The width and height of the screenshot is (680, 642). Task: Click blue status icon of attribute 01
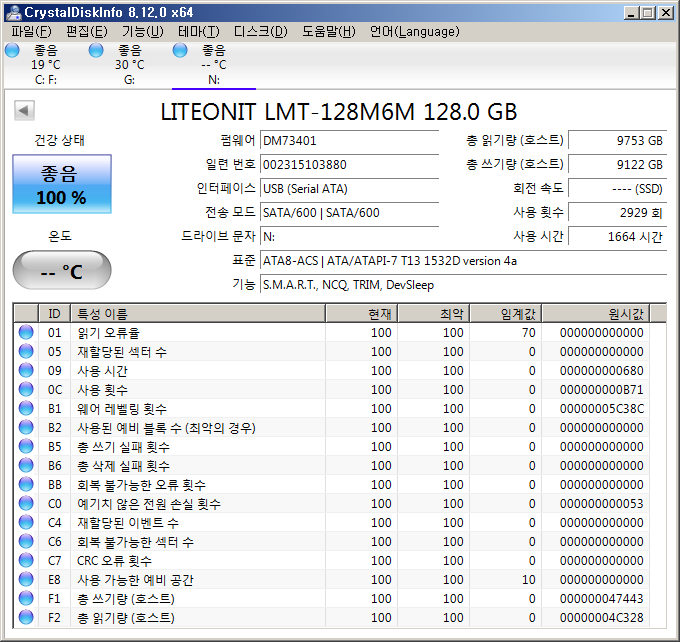coord(26,333)
